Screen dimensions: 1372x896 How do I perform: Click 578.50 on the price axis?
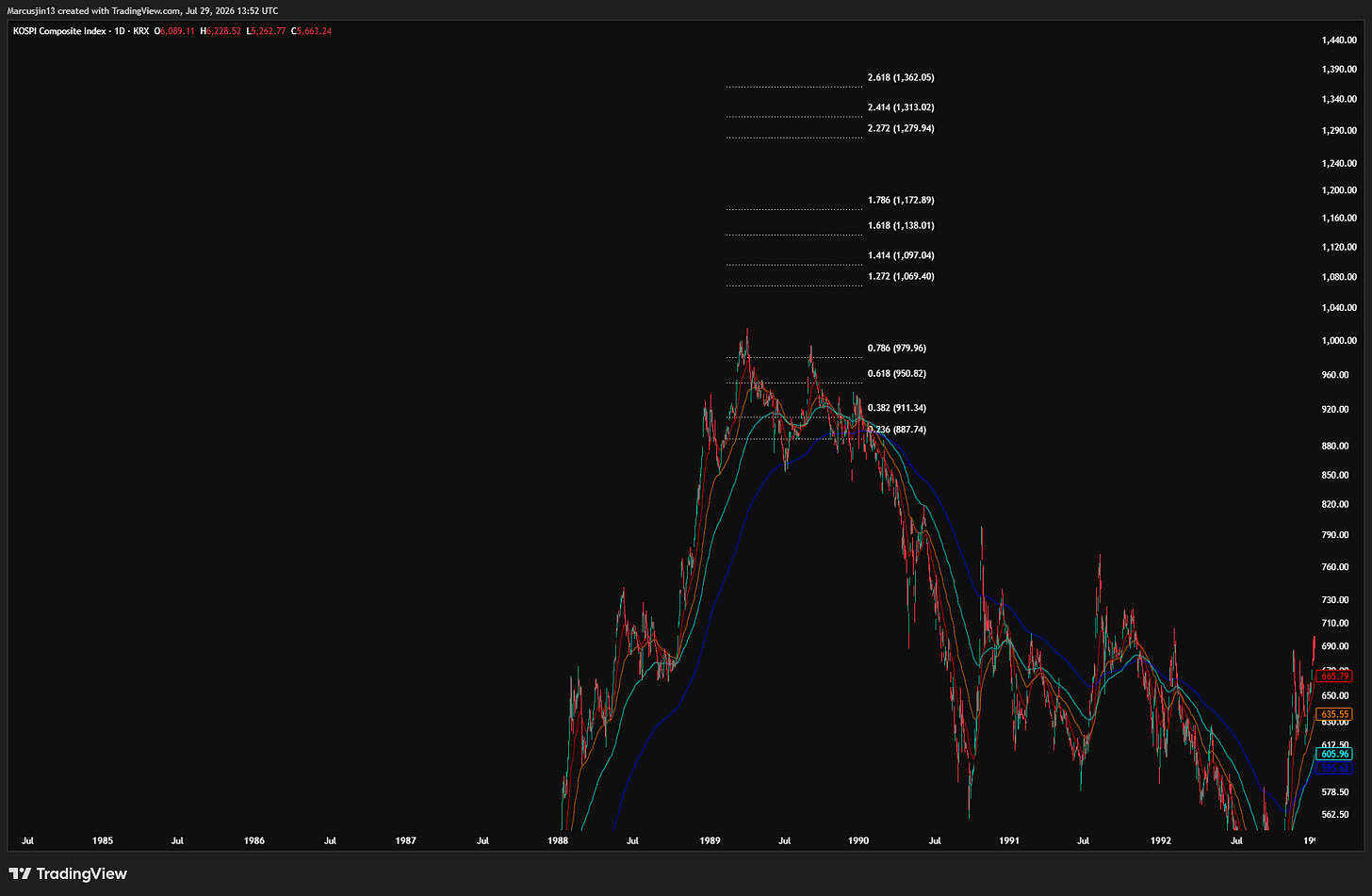pyautogui.click(x=1335, y=793)
